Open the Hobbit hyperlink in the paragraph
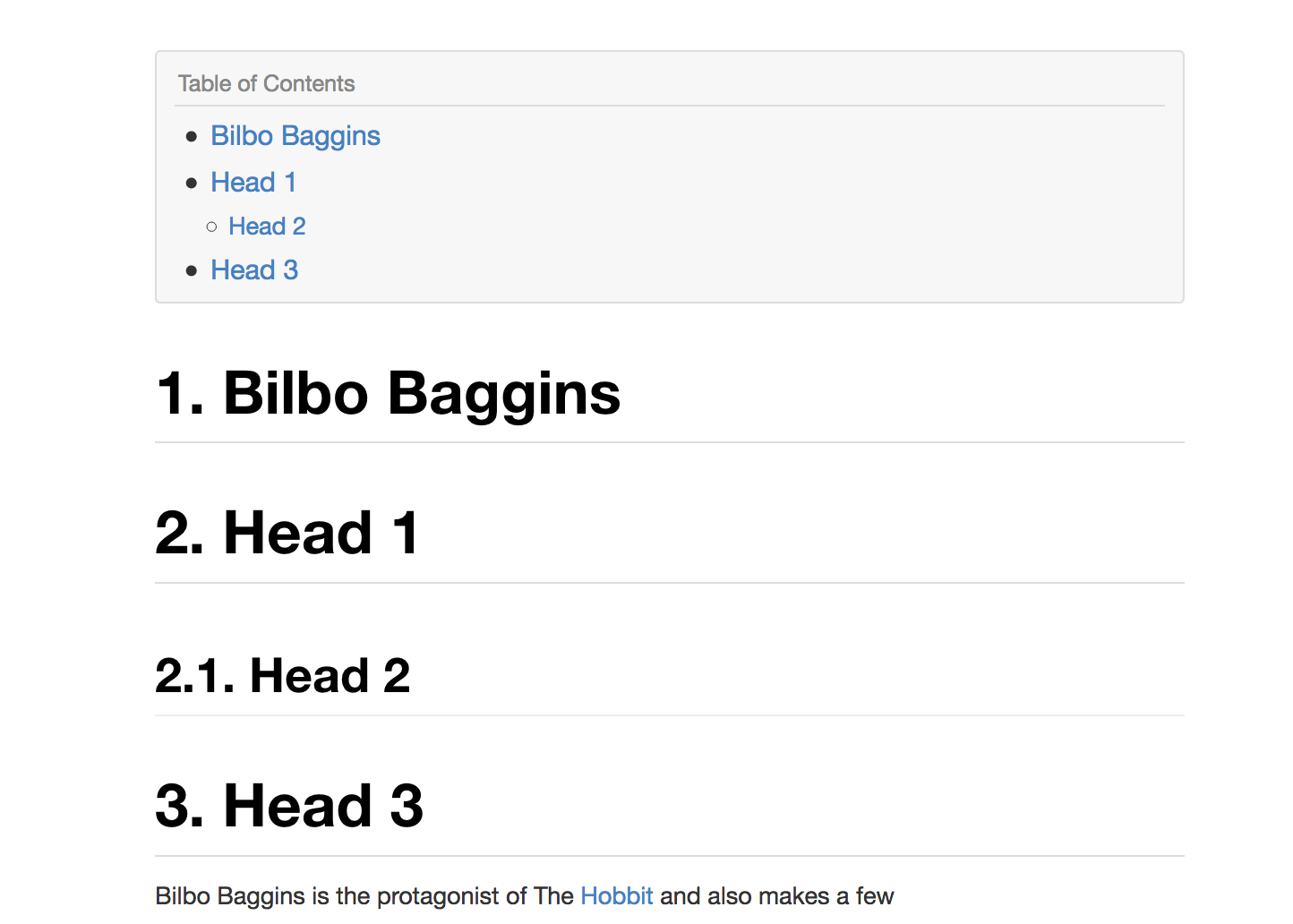The image size is (1293, 924). coord(617,896)
